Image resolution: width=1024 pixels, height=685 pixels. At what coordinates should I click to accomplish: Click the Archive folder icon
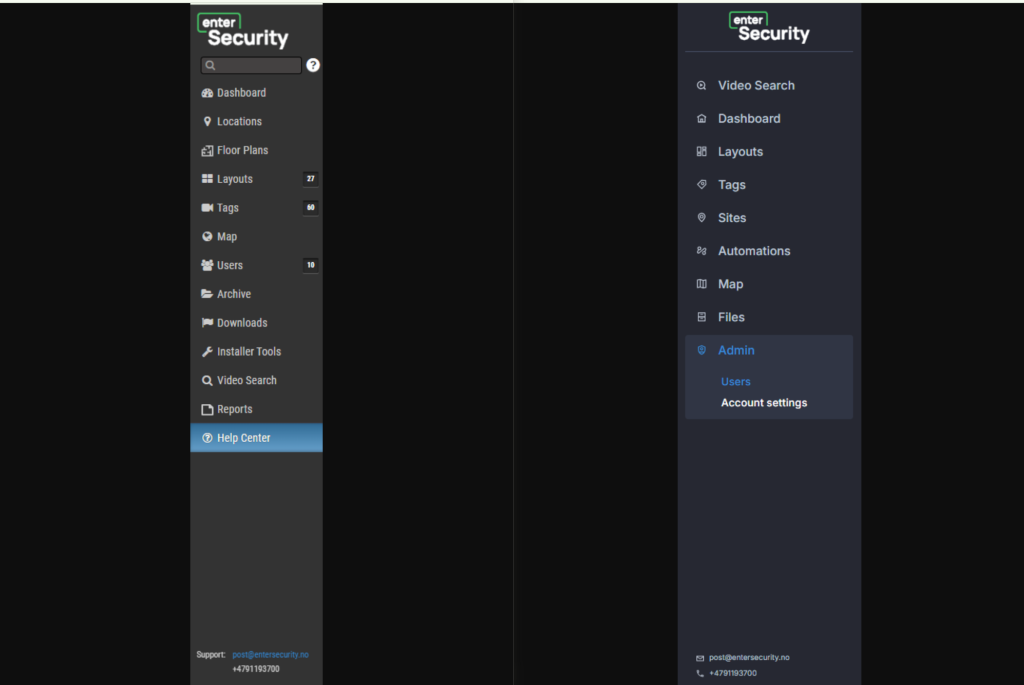pos(207,294)
